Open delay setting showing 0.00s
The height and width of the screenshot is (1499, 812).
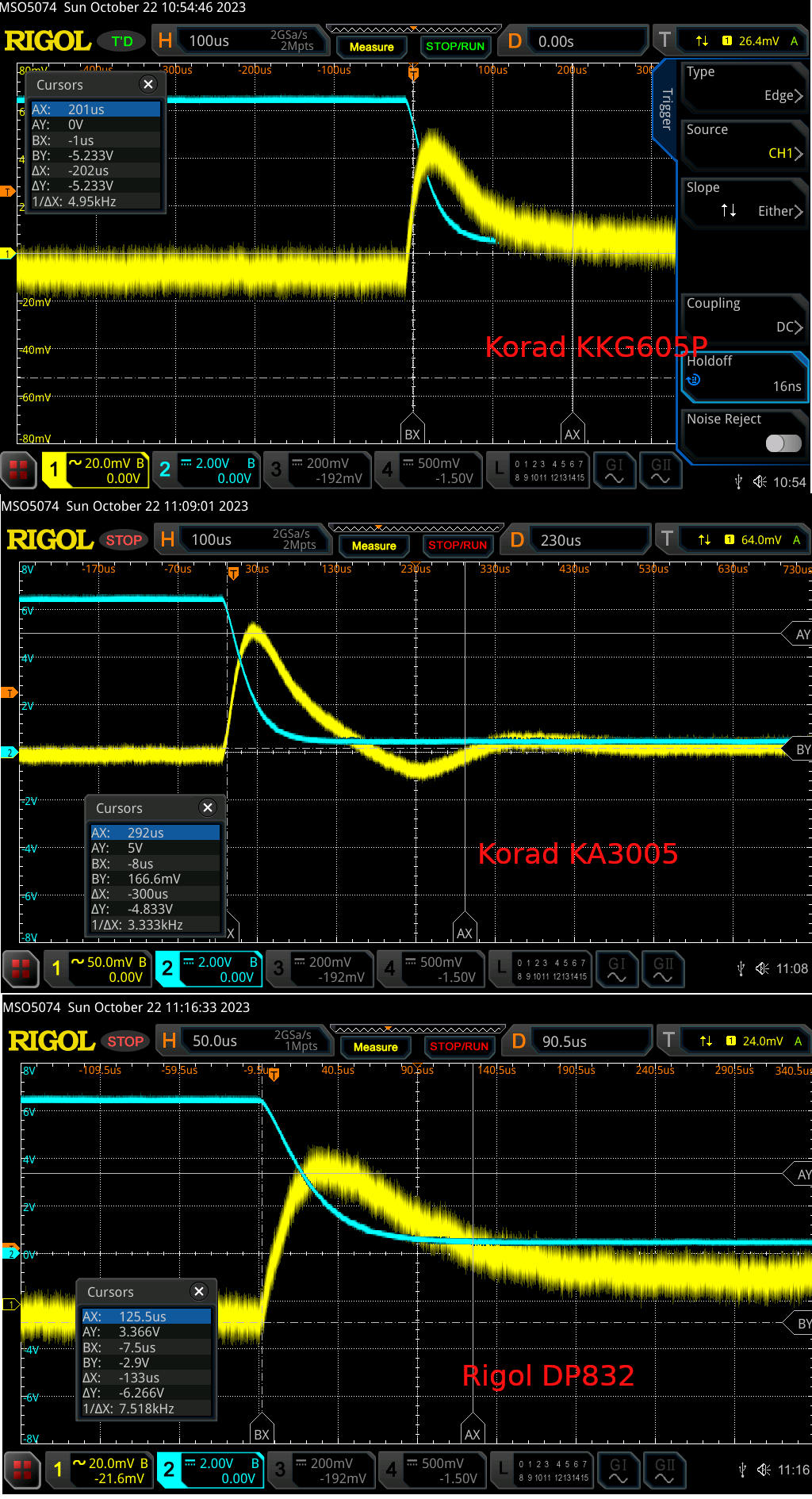[x=574, y=40]
